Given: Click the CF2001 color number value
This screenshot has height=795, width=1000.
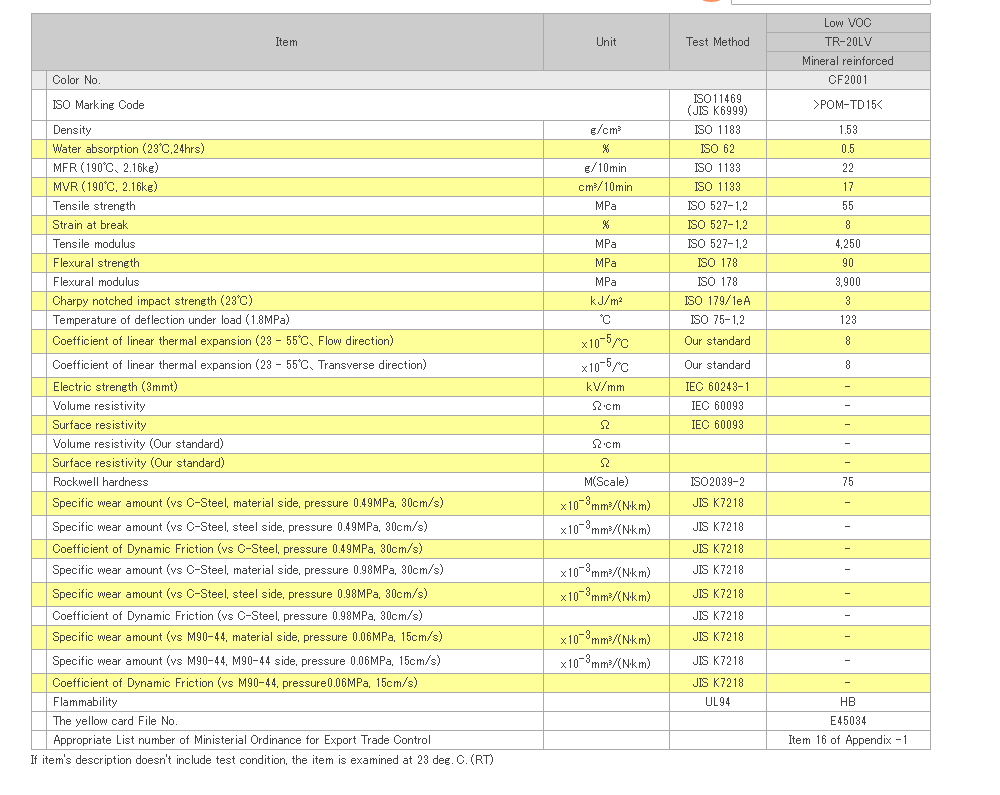Looking at the screenshot, I should pyautogui.click(x=847, y=80).
